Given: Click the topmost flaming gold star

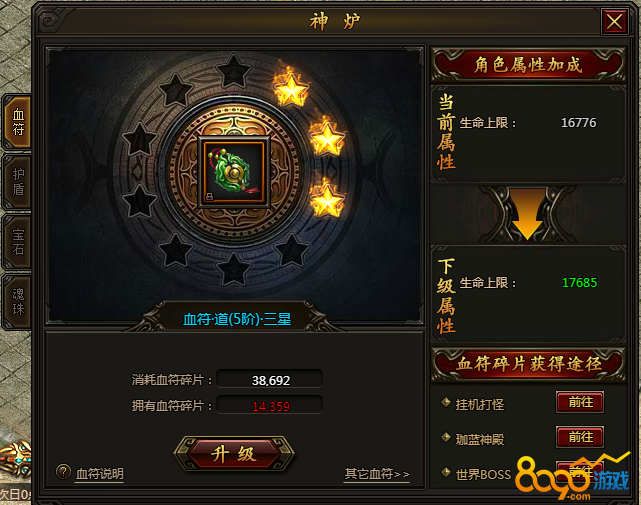Looking at the screenshot, I should 291,88.
